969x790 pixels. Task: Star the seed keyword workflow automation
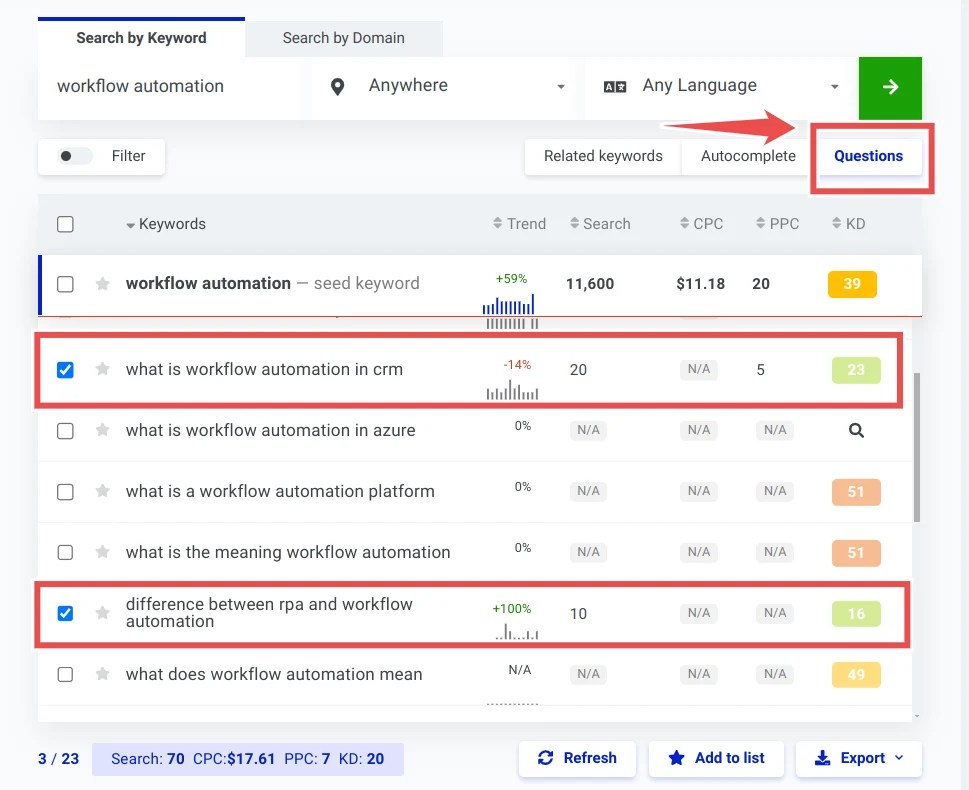tap(103, 284)
